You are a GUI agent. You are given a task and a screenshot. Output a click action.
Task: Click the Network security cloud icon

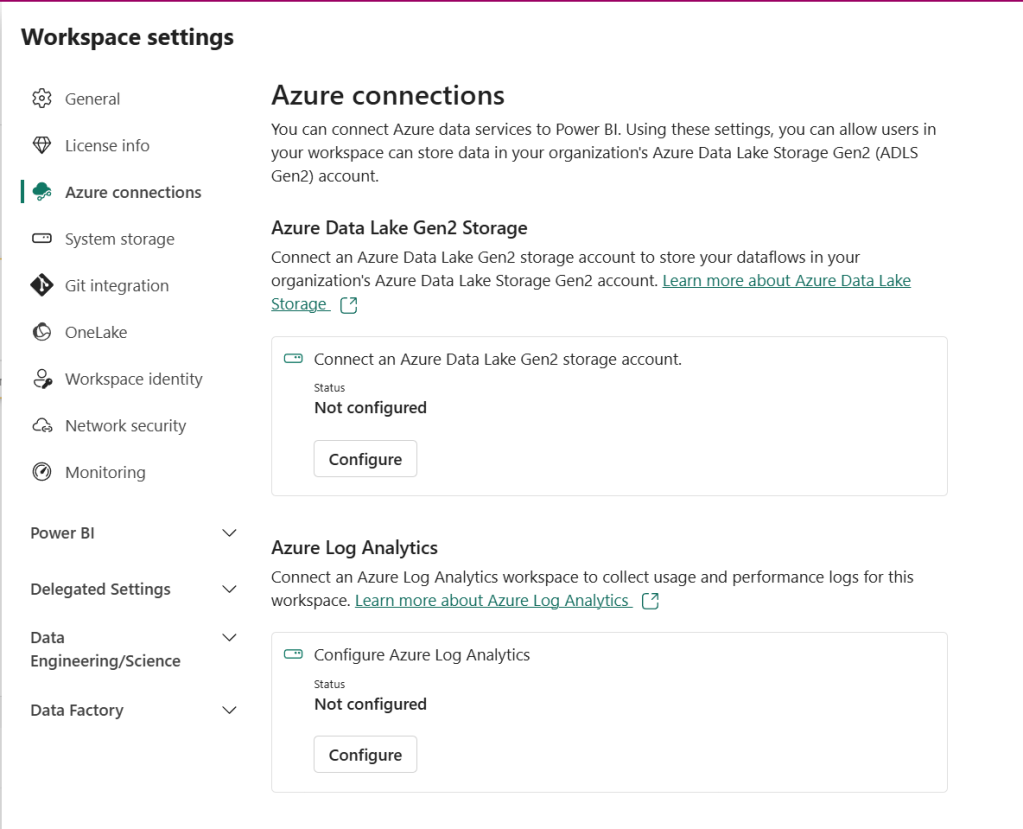click(42, 426)
